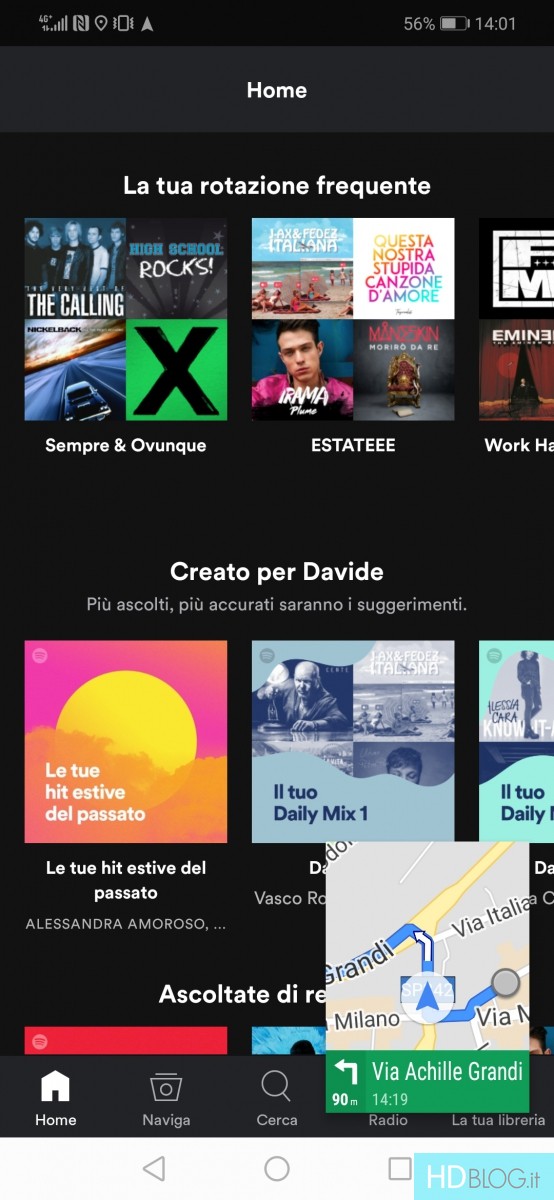Open Il tuo Daily Mix 1 cover

tap(353, 742)
